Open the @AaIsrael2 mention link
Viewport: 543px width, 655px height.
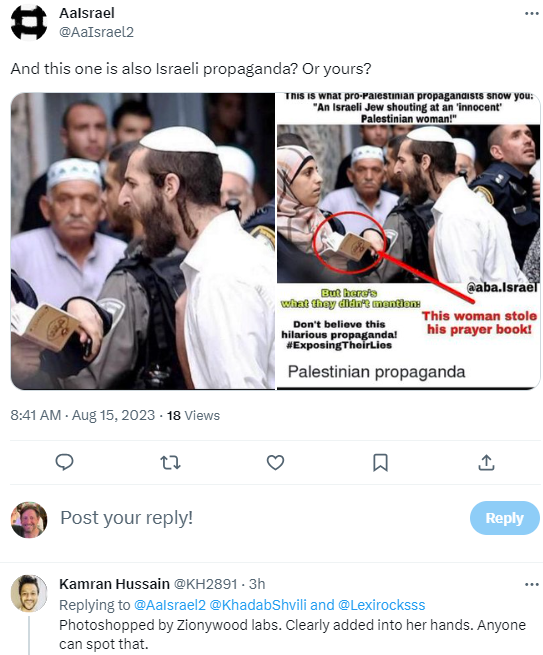[x=170, y=605]
